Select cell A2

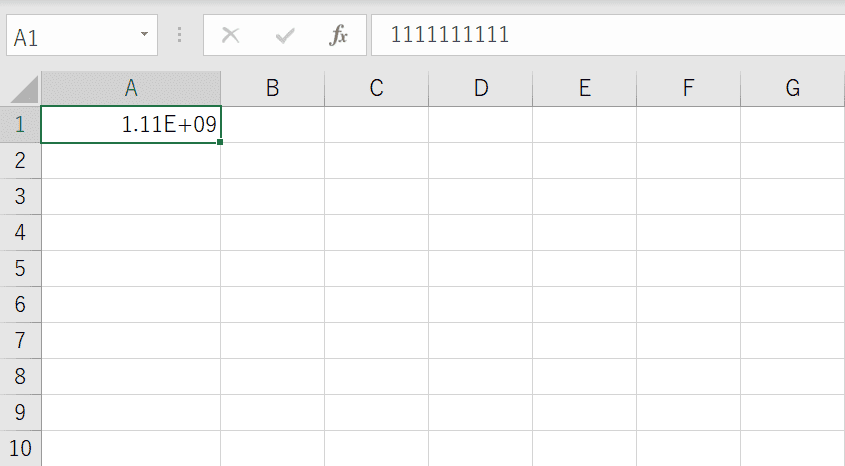click(x=131, y=161)
